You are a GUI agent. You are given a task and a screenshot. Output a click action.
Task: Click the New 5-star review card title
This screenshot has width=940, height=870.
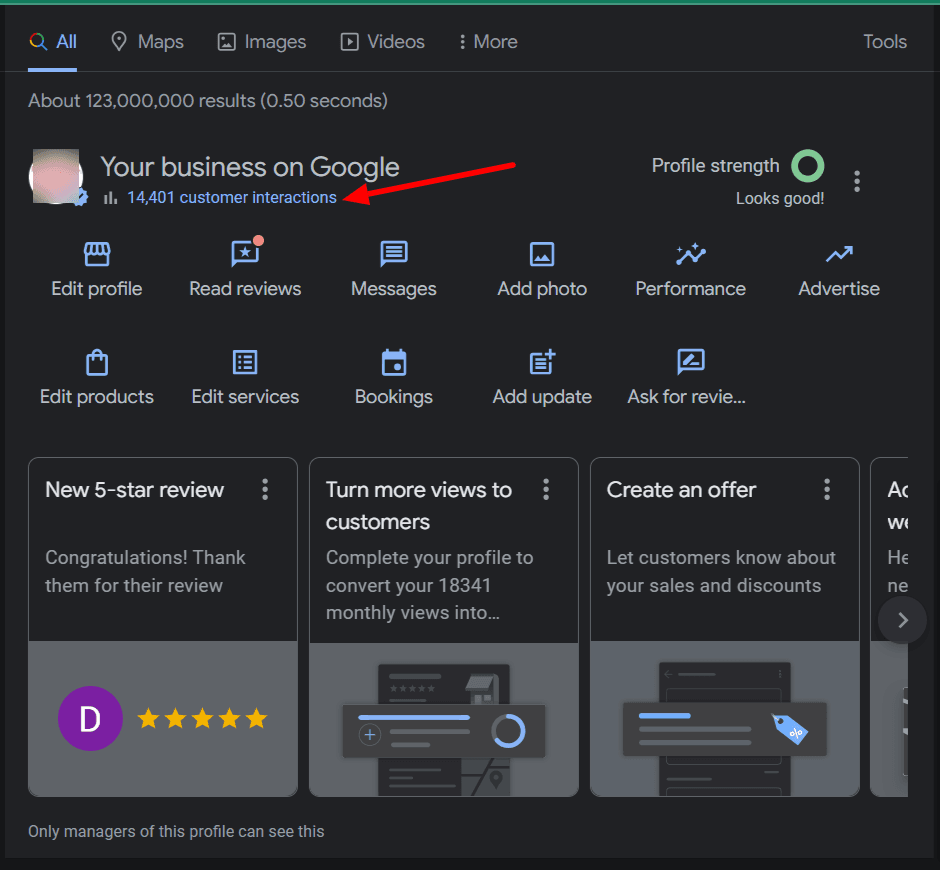[134, 490]
